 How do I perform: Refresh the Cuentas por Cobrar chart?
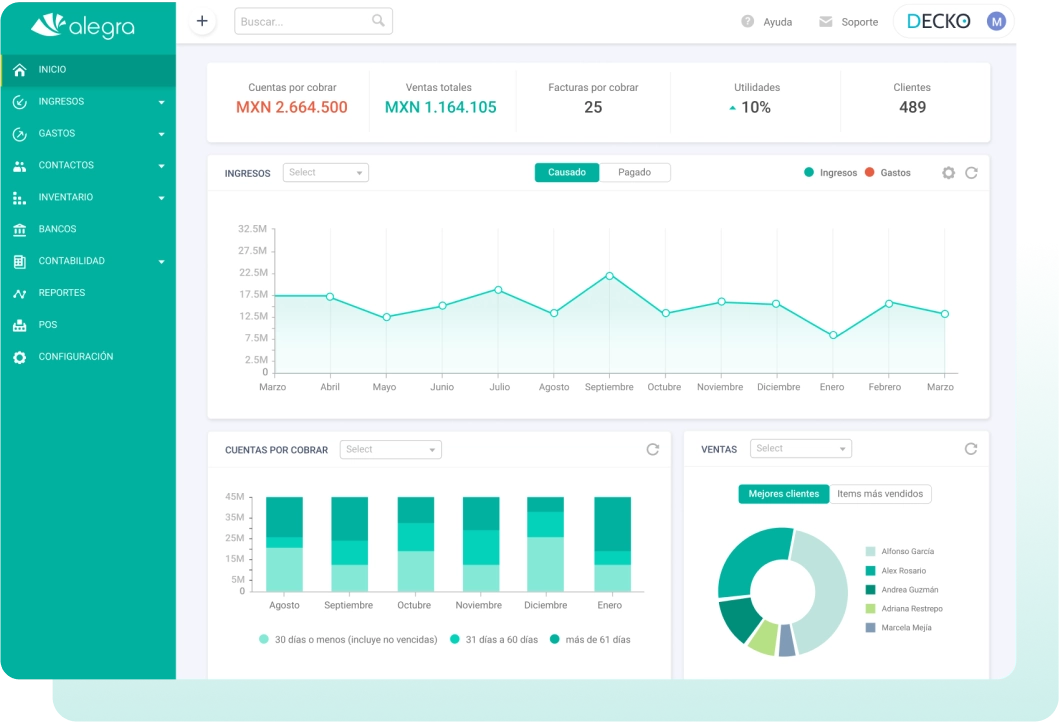click(x=653, y=449)
